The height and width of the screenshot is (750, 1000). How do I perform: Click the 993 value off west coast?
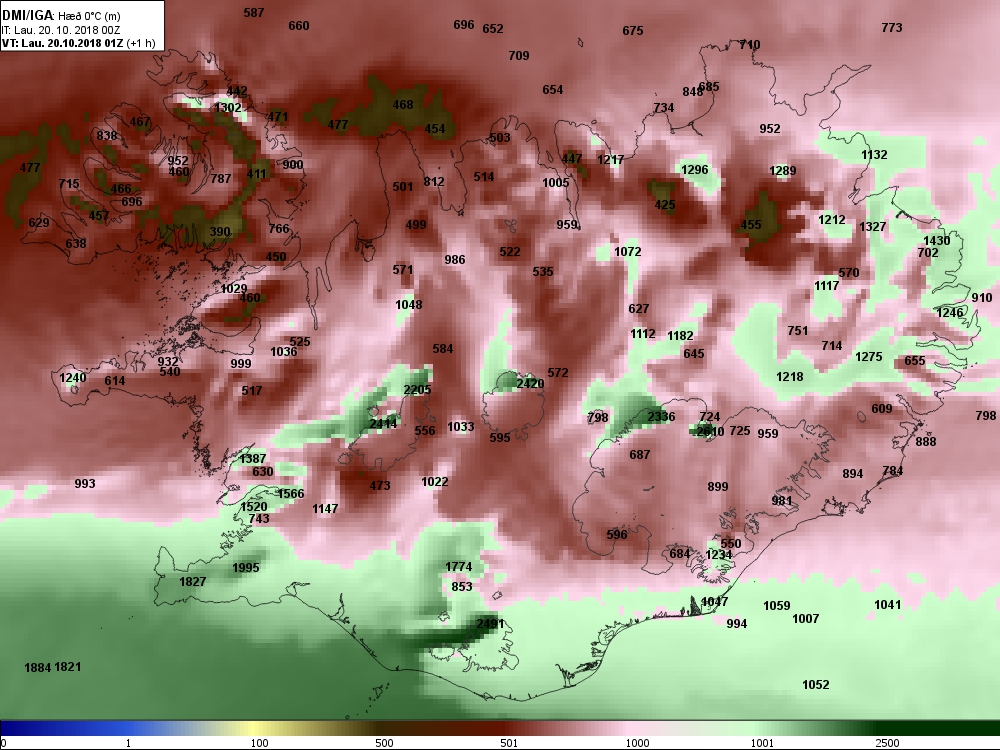85,484
